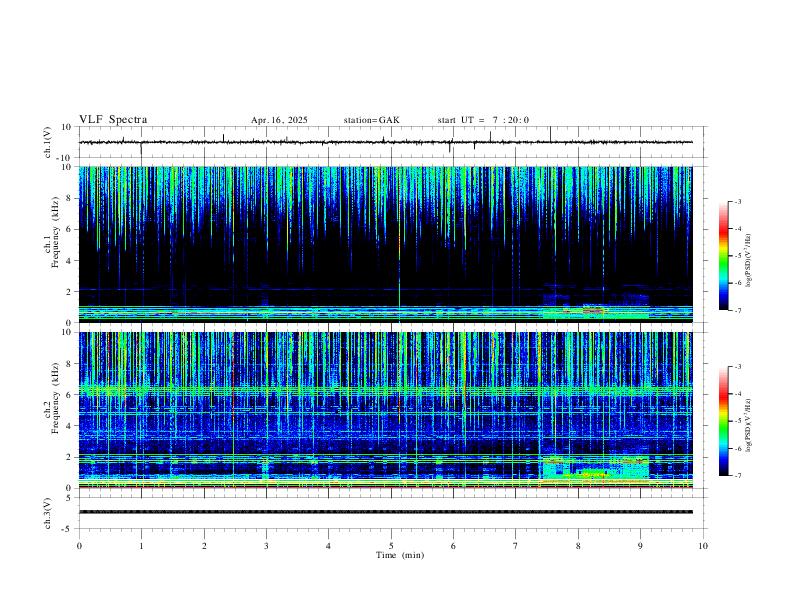This screenshot has width=792, height=612.
Task: Click time axis tick label "7"
Action: (x=516, y=546)
